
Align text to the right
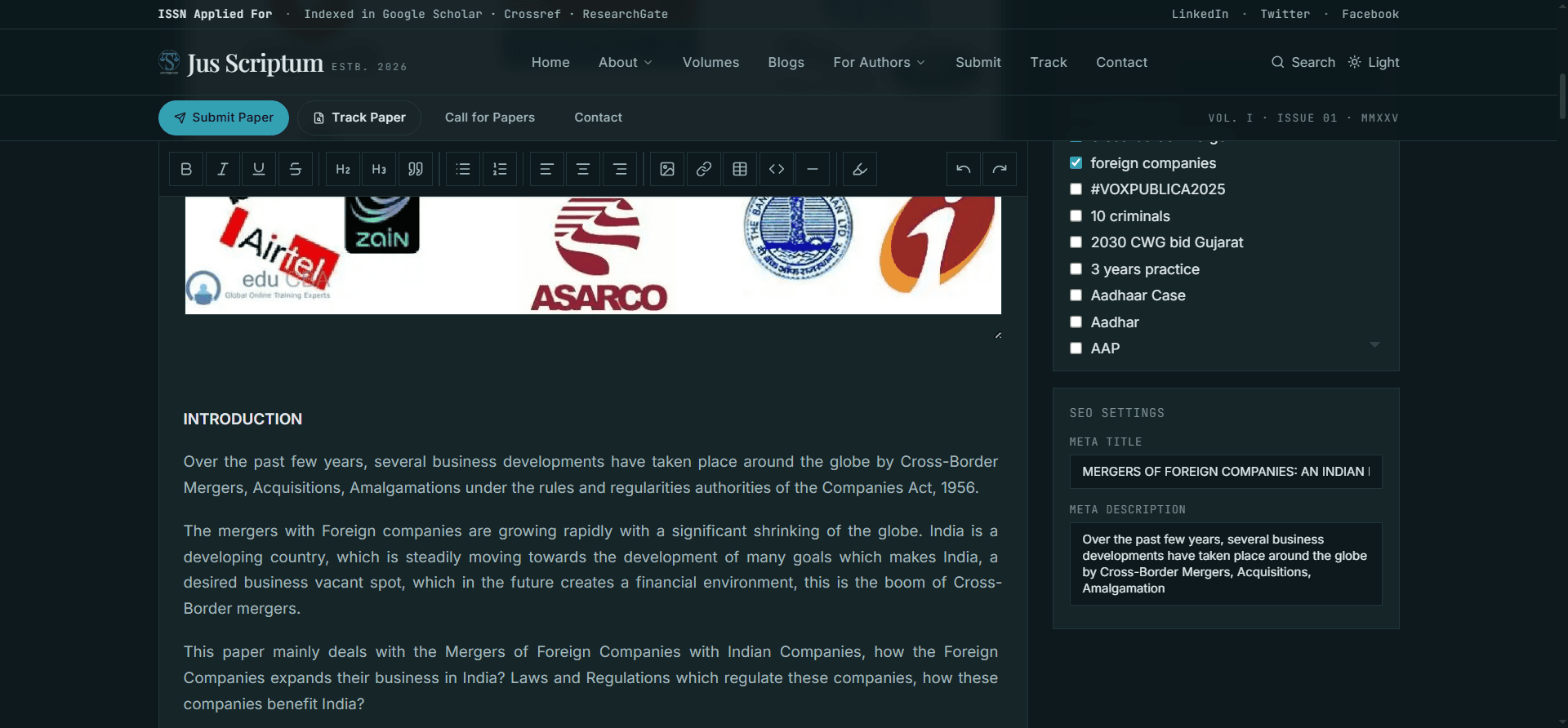[620, 169]
